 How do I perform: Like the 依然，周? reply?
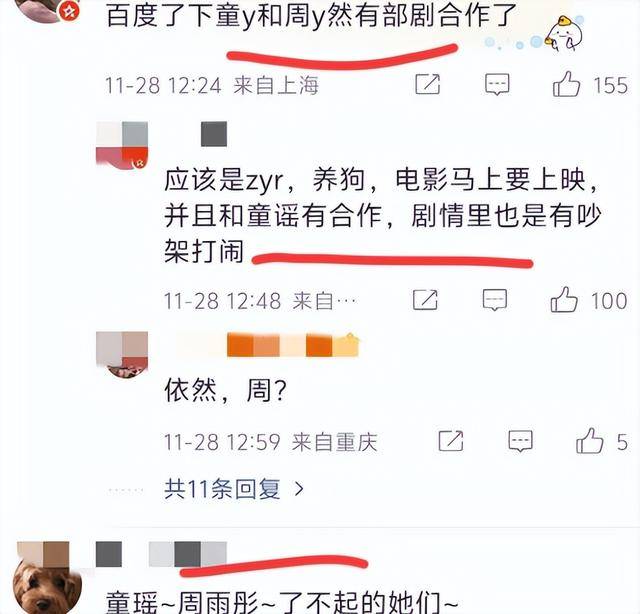point(589,441)
